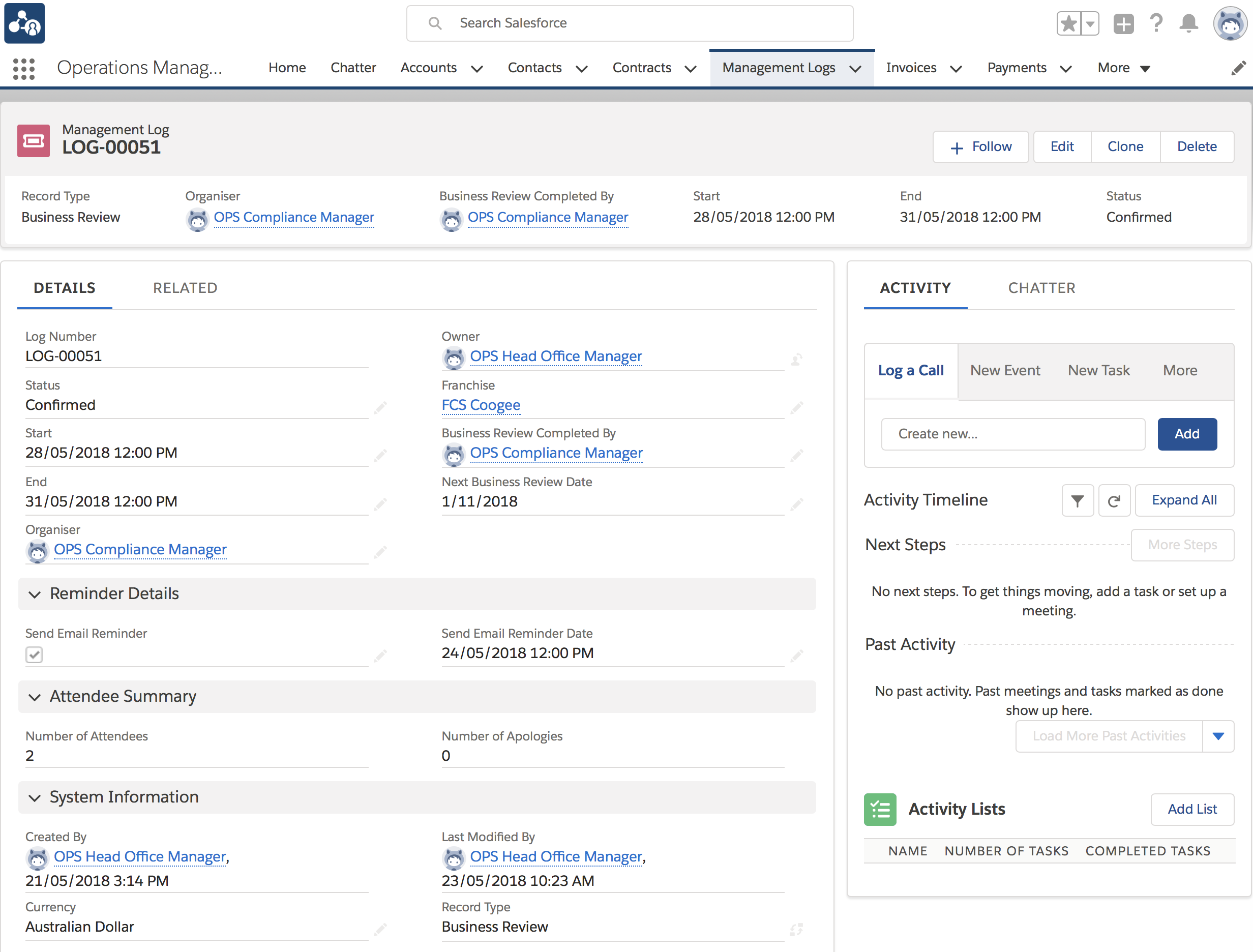
Task: Open the Load More Past Activities dropdown arrow
Action: pos(1218,736)
